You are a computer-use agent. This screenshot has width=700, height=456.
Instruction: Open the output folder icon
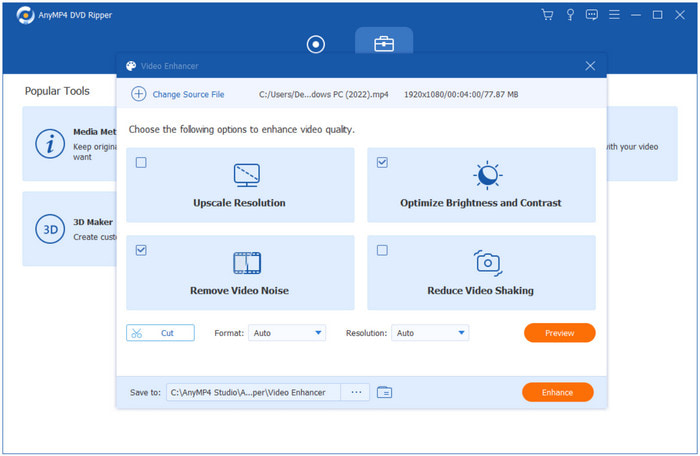coord(384,392)
